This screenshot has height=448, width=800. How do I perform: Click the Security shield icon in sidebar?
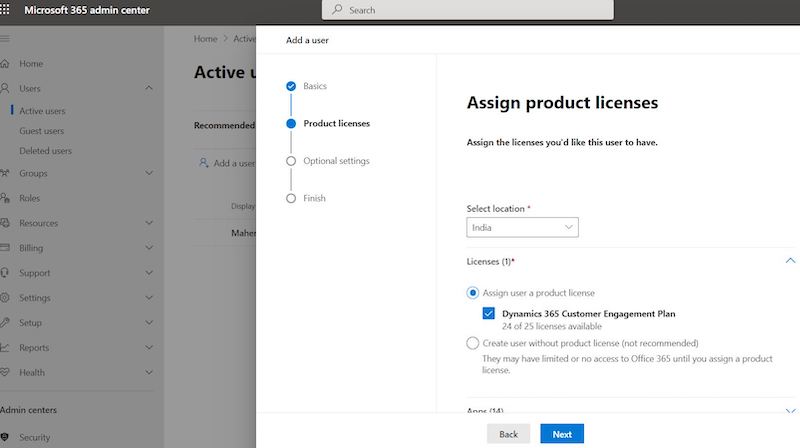pos(5,437)
